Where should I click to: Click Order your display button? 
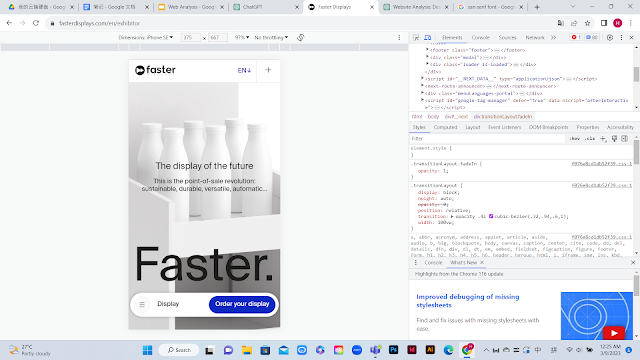pos(242,304)
